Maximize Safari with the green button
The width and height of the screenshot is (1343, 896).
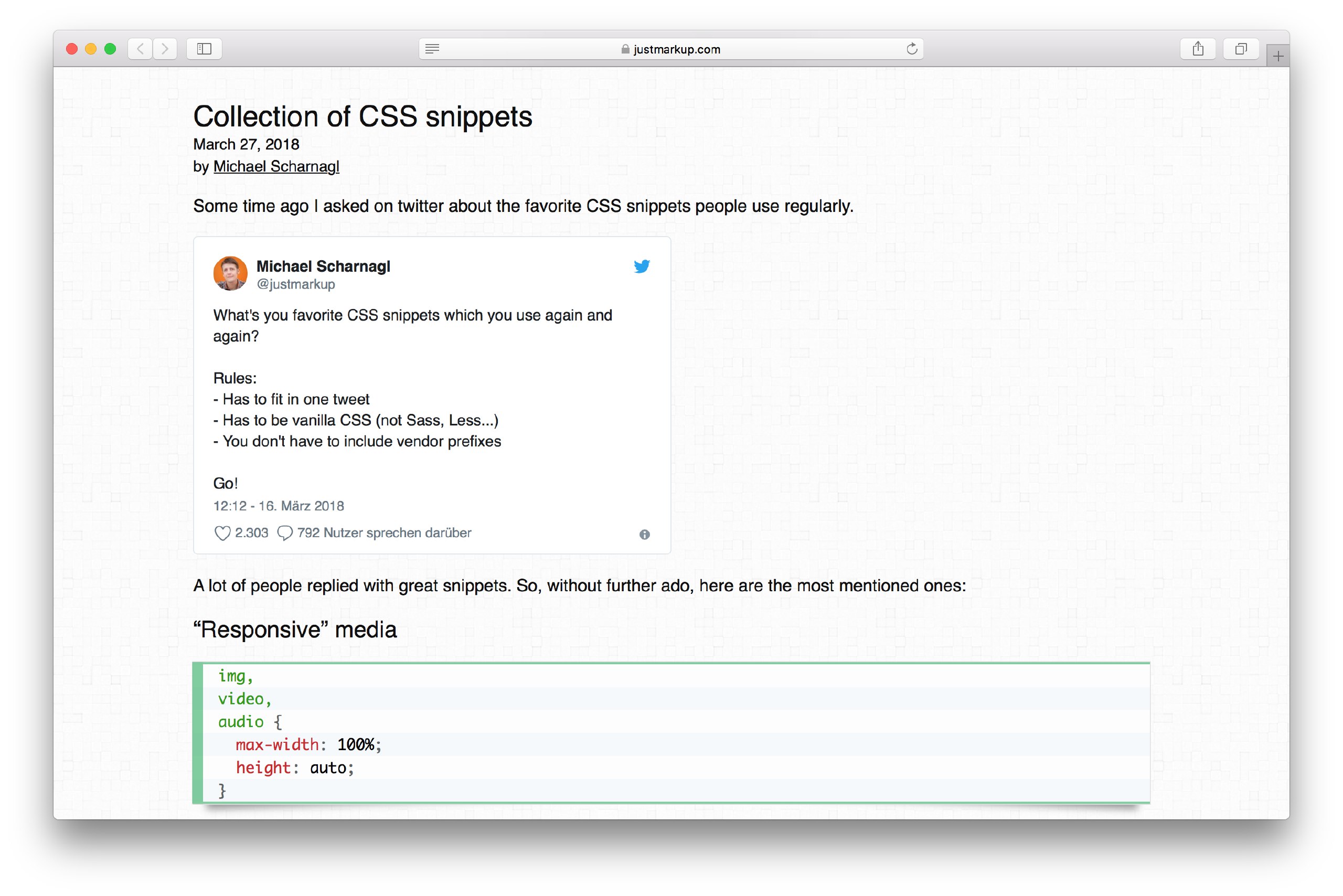pyautogui.click(x=110, y=49)
